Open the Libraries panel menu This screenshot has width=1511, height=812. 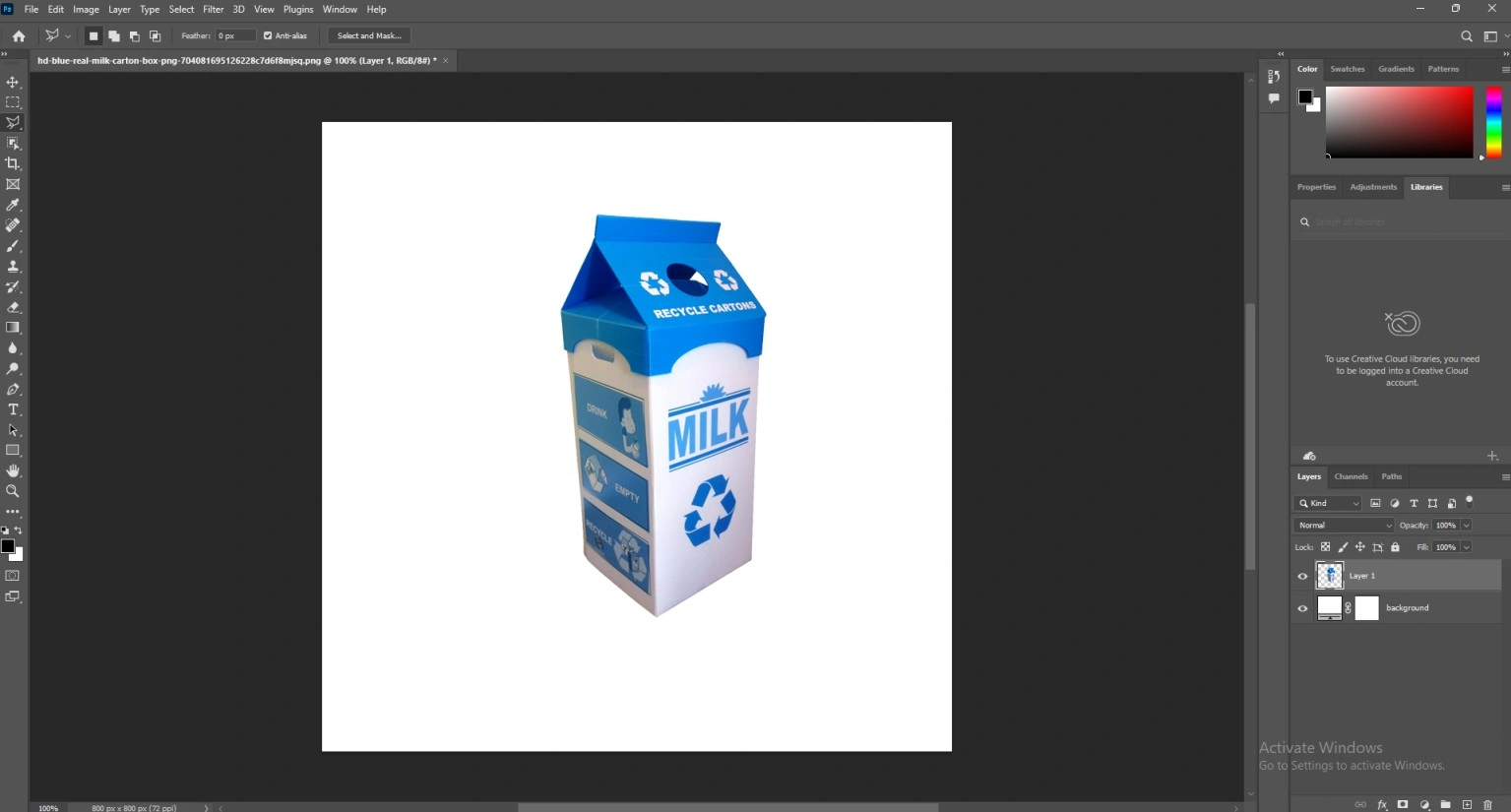(1505, 188)
